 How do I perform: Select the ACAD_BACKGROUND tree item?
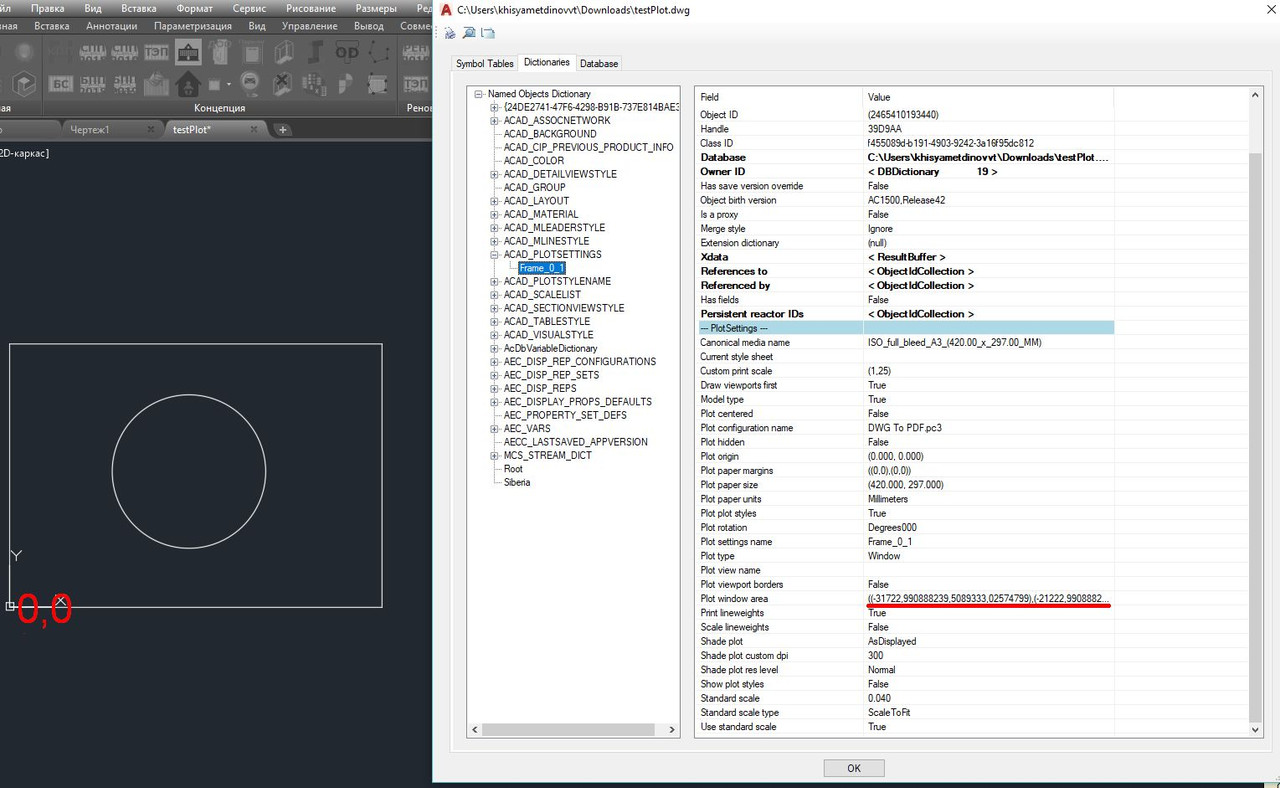[x=550, y=134]
